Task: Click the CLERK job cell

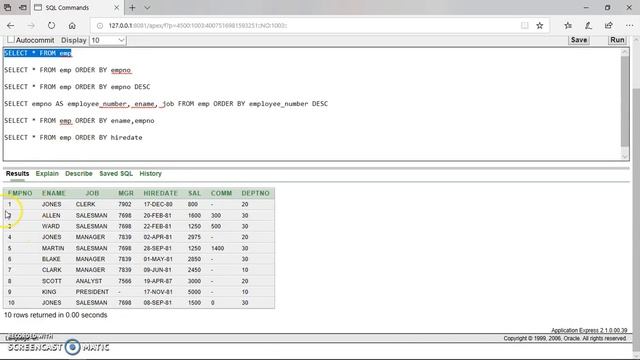Action: click(x=85, y=204)
